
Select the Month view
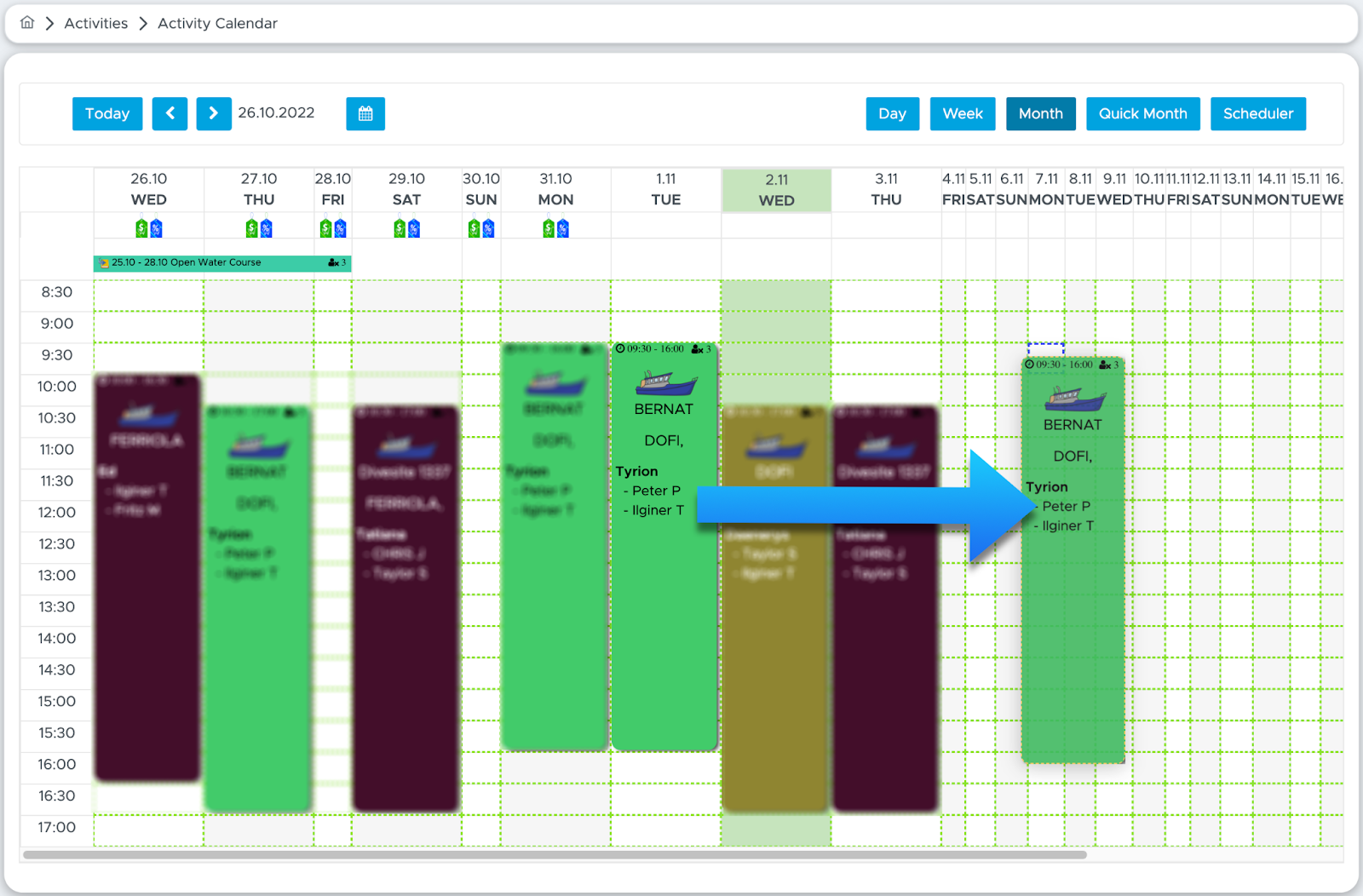click(1041, 113)
